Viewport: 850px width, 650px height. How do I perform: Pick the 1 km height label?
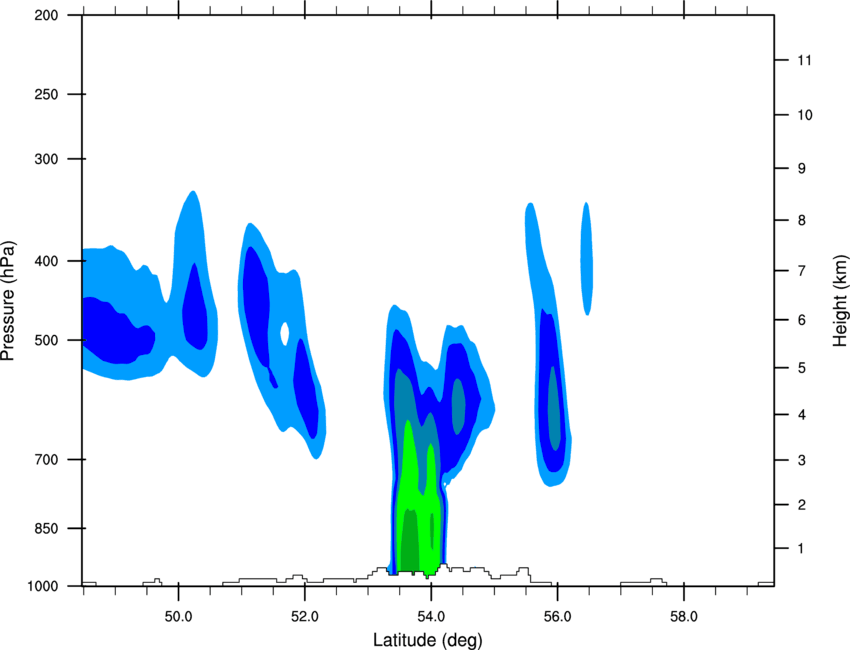click(801, 549)
